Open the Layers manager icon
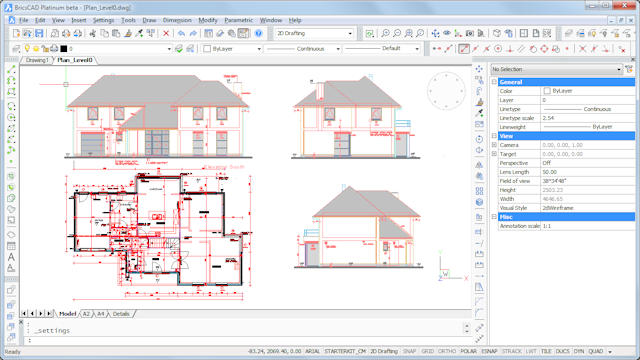The width and height of the screenshot is (640, 360). tap(16, 49)
